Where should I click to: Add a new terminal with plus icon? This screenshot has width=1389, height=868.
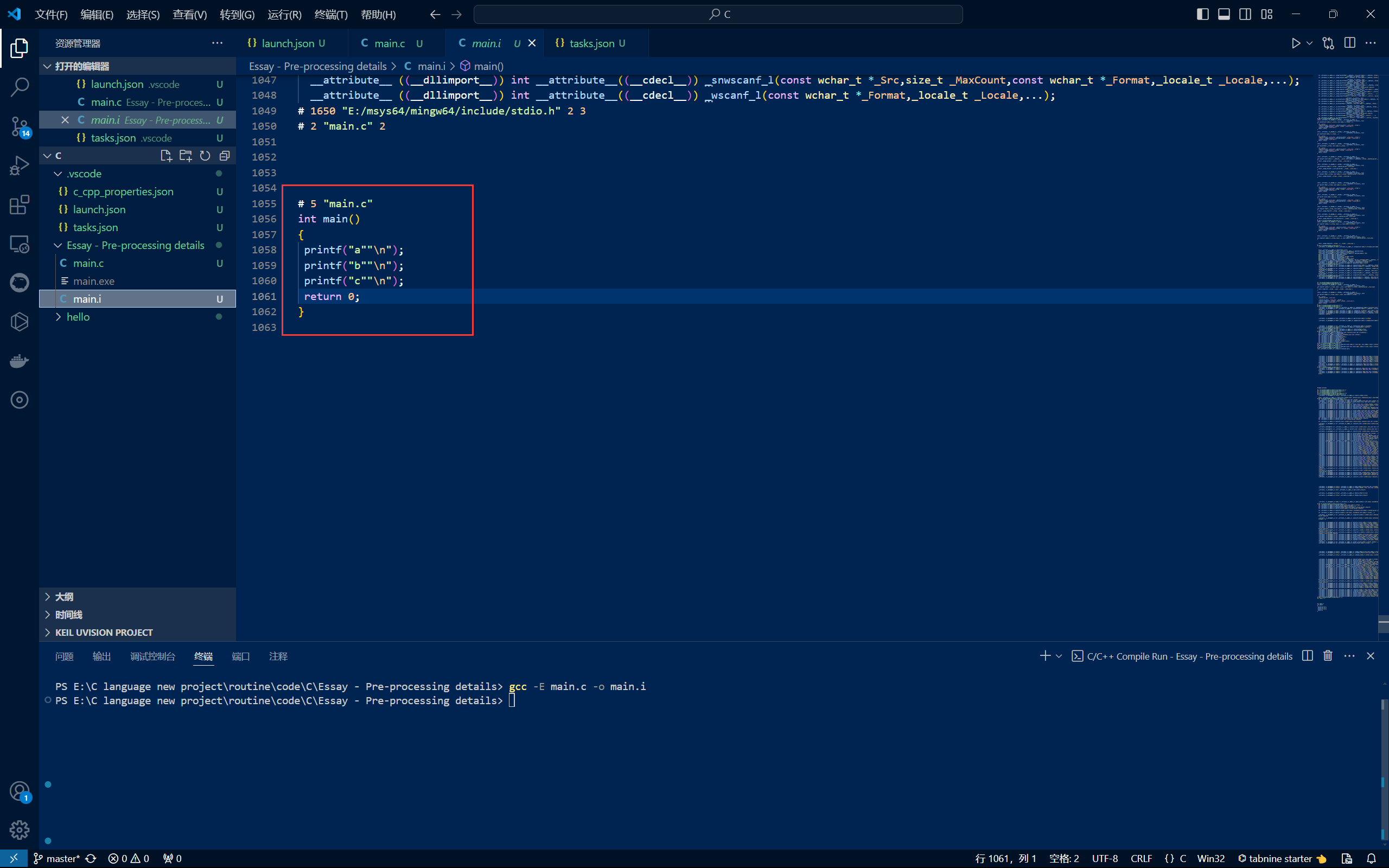1045,655
